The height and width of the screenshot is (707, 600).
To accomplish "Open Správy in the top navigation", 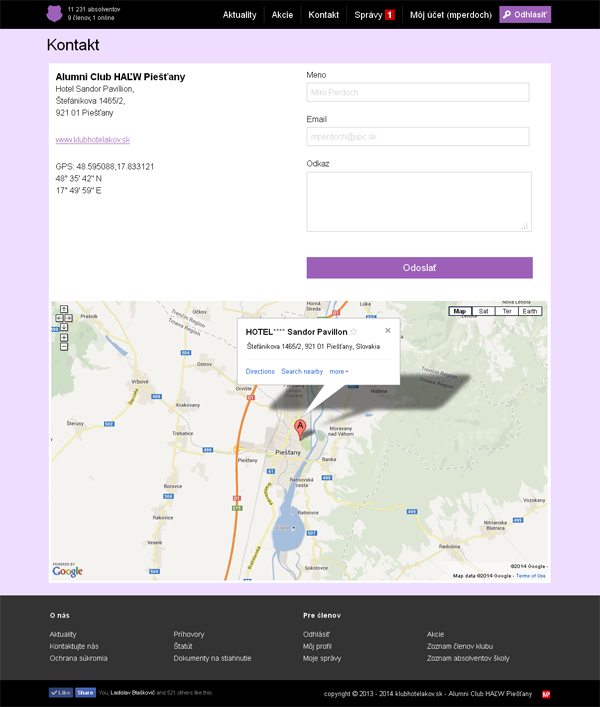I will pos(368,15).
